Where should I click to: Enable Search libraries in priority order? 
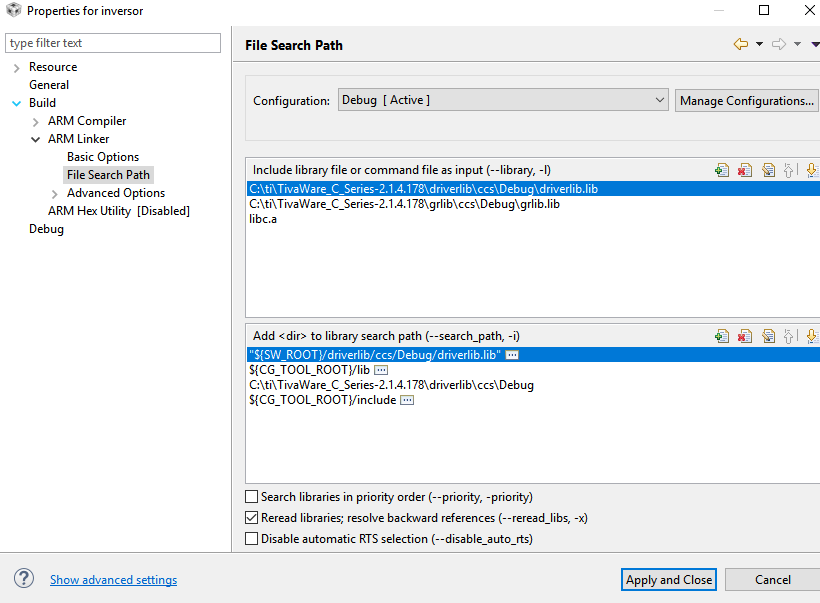coord(251,497)
